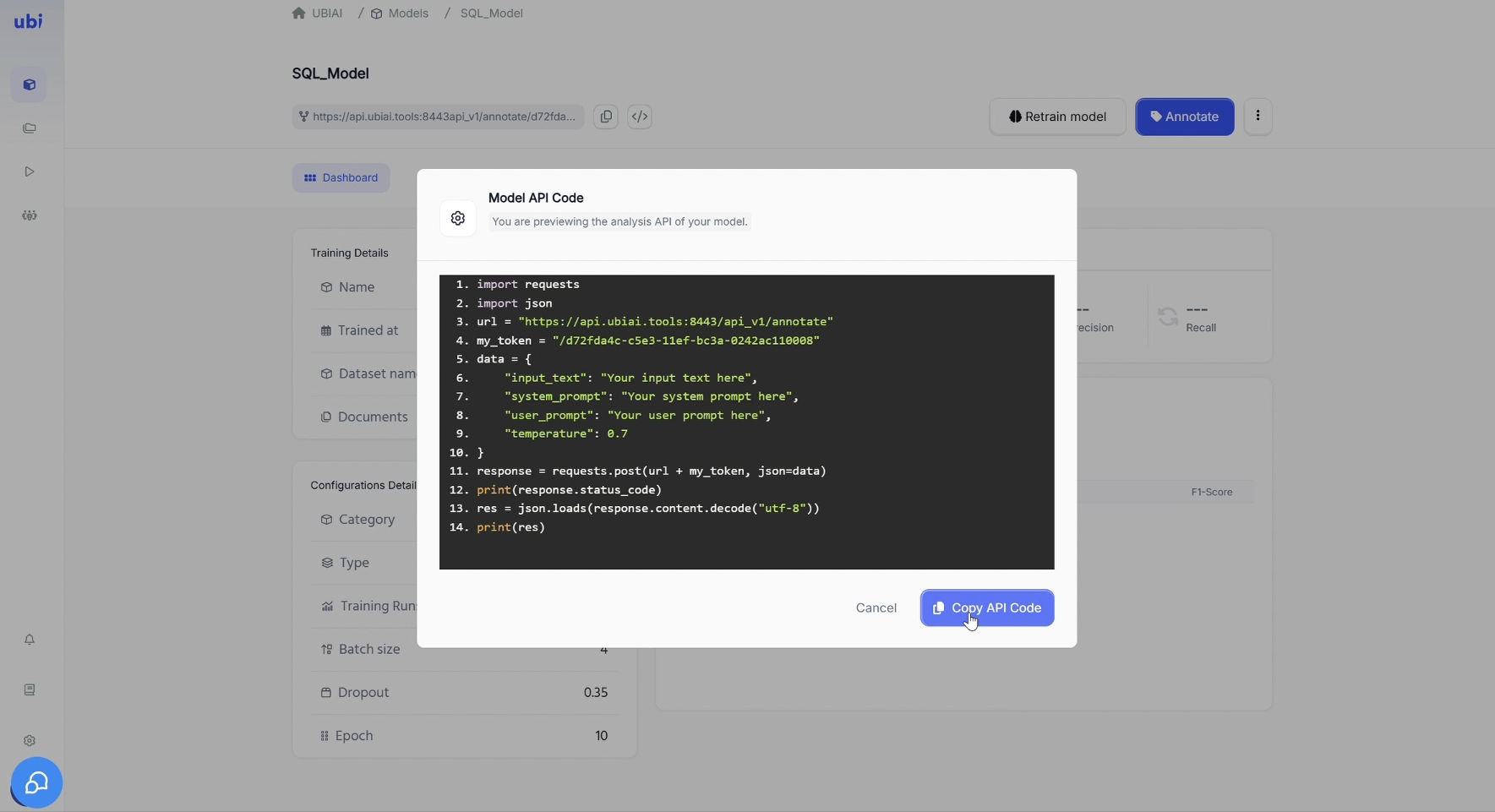Click the copy URL icon beside API link
Image resolution: width=1495 pixels, height=812 pixels.
click(x=606, y=117)
